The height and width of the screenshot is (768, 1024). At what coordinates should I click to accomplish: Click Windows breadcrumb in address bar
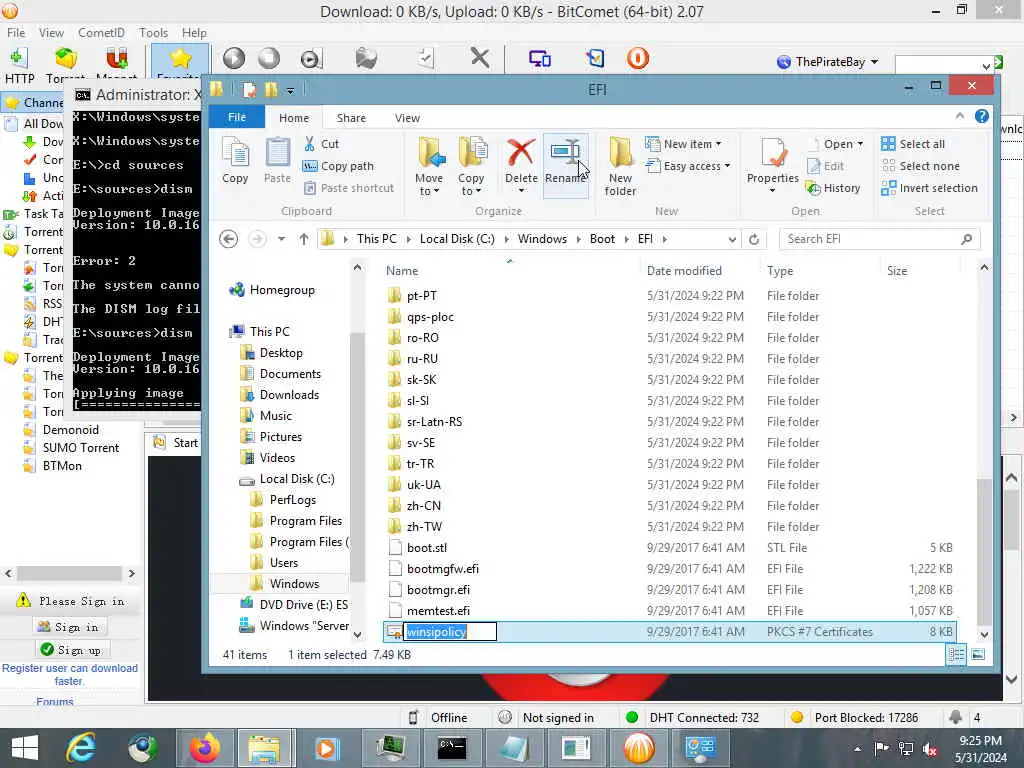(542, 239)
